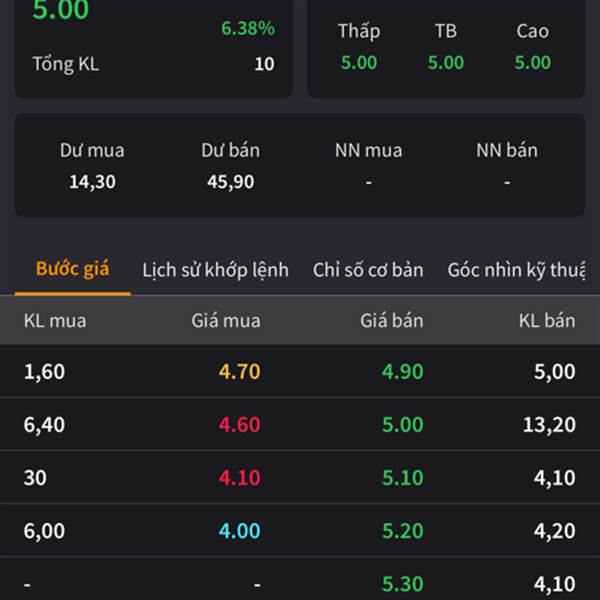Choose the 5.10 sell price
The image size is (600, 600).
click(x=402, y=478)
